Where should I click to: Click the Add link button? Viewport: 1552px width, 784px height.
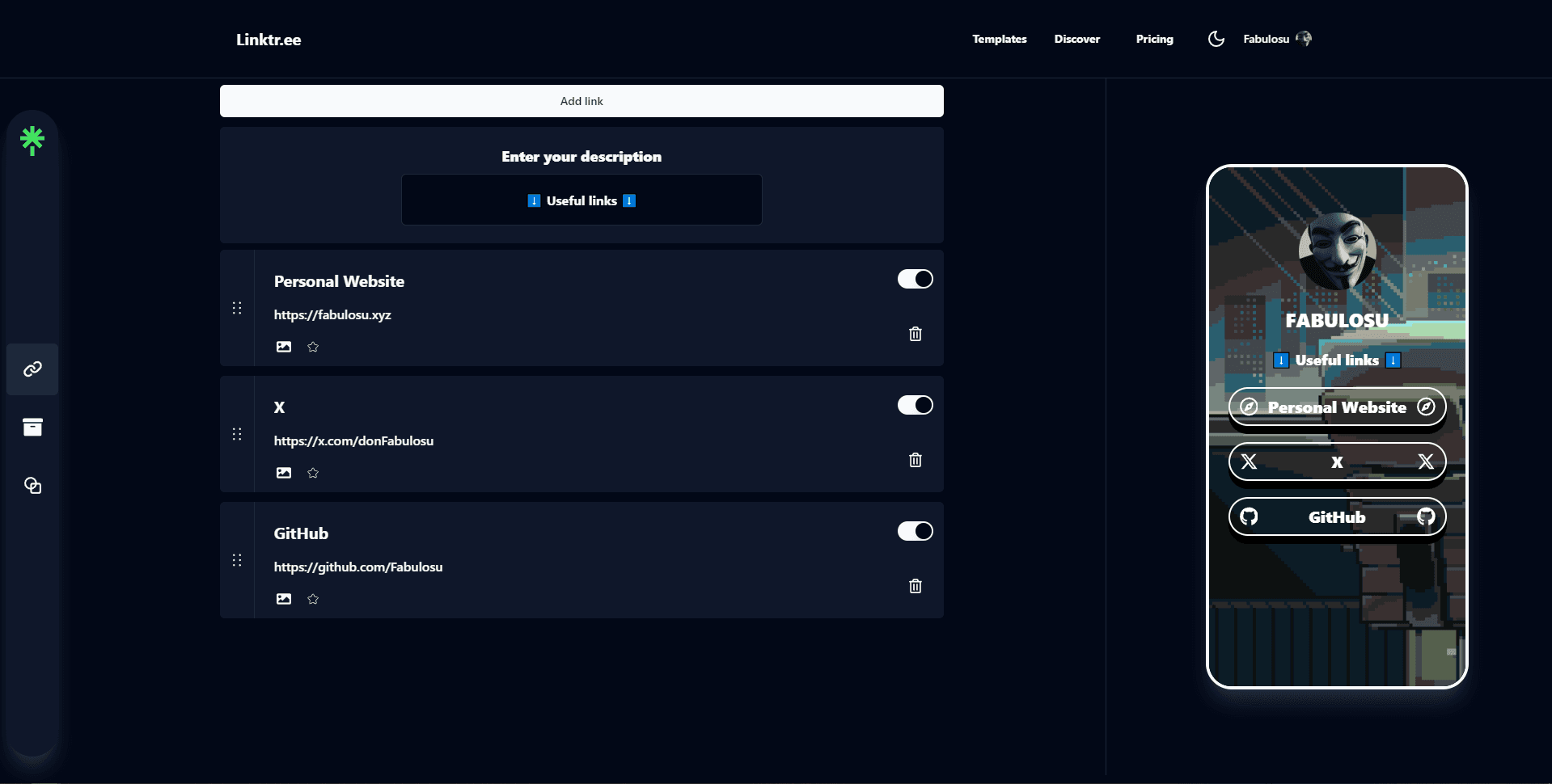pos(581,100)
